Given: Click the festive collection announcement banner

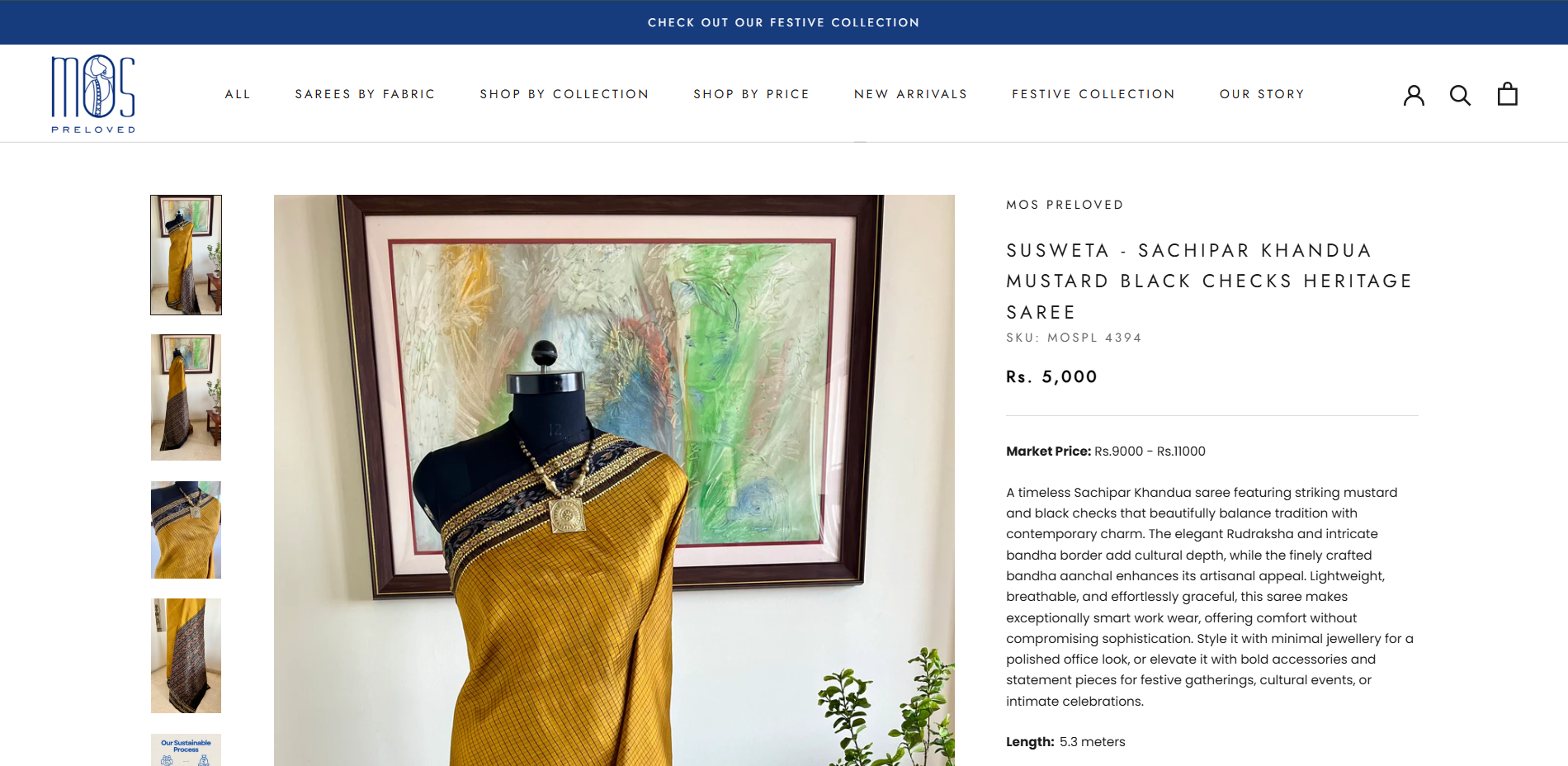Looking at the screenshot, I should pyautogui.click(x=784, y=22).
